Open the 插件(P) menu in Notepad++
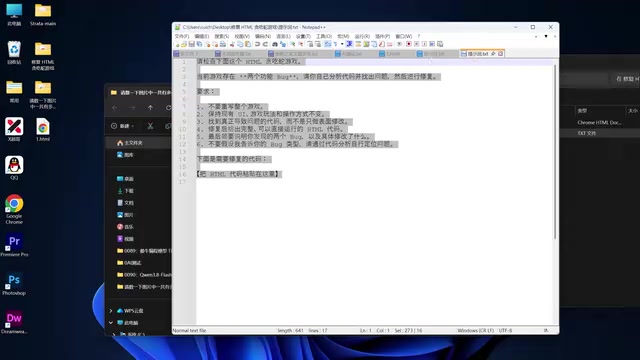The image size is (640, 360). click(382, 36)
